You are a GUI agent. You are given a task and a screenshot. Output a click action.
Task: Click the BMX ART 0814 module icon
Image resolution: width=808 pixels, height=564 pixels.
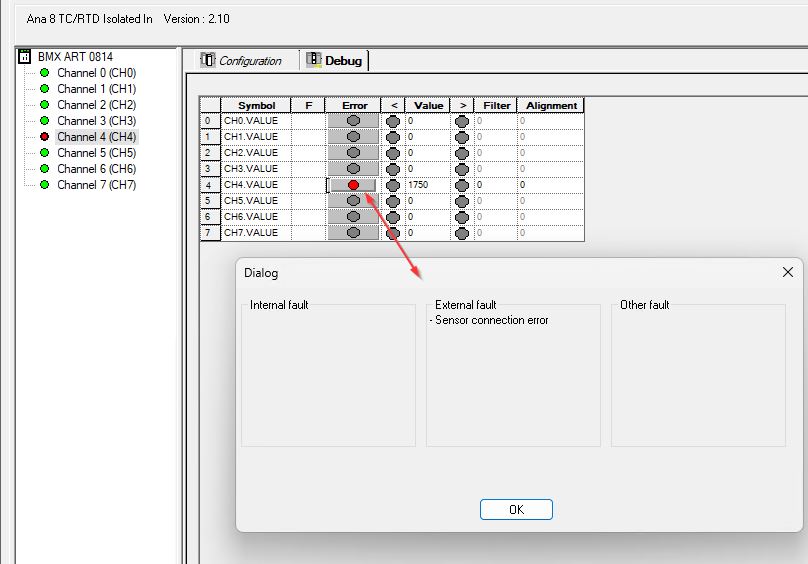(x=24, y=57)
